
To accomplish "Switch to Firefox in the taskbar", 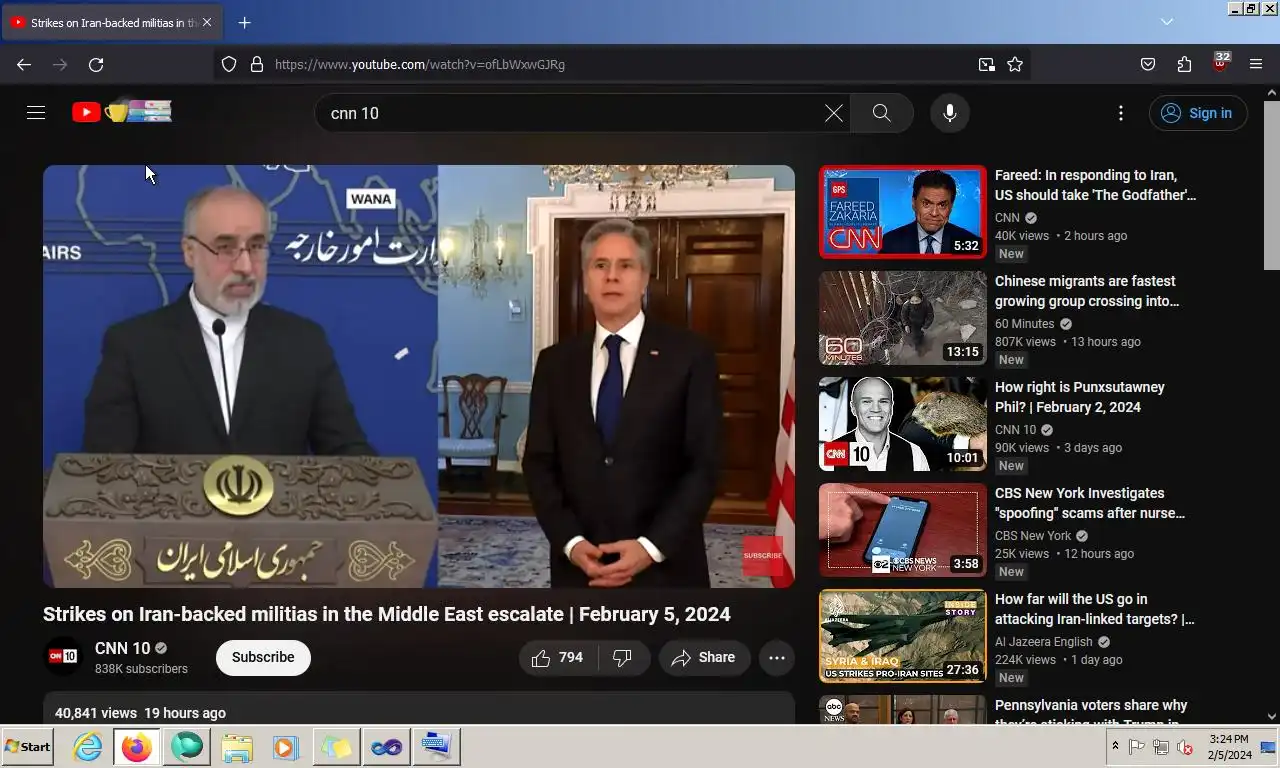I will tap(137, 747).
